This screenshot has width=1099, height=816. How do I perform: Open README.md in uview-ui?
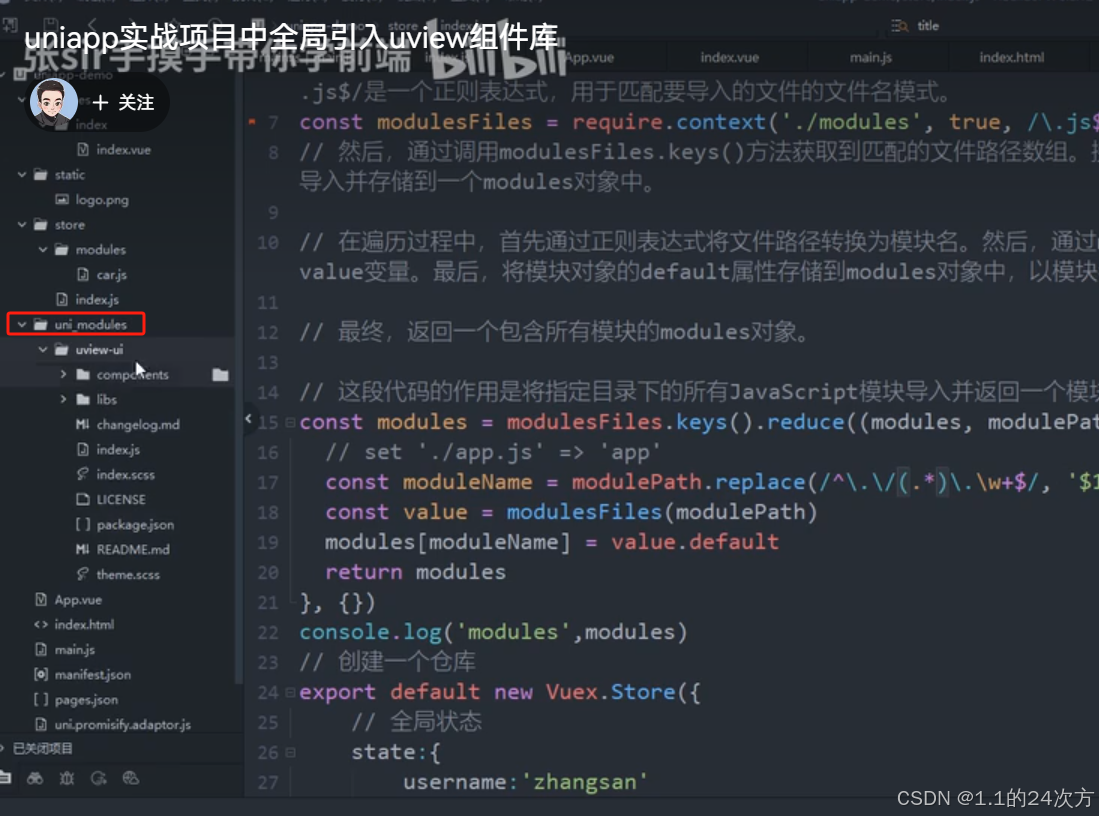coord(132,550)
